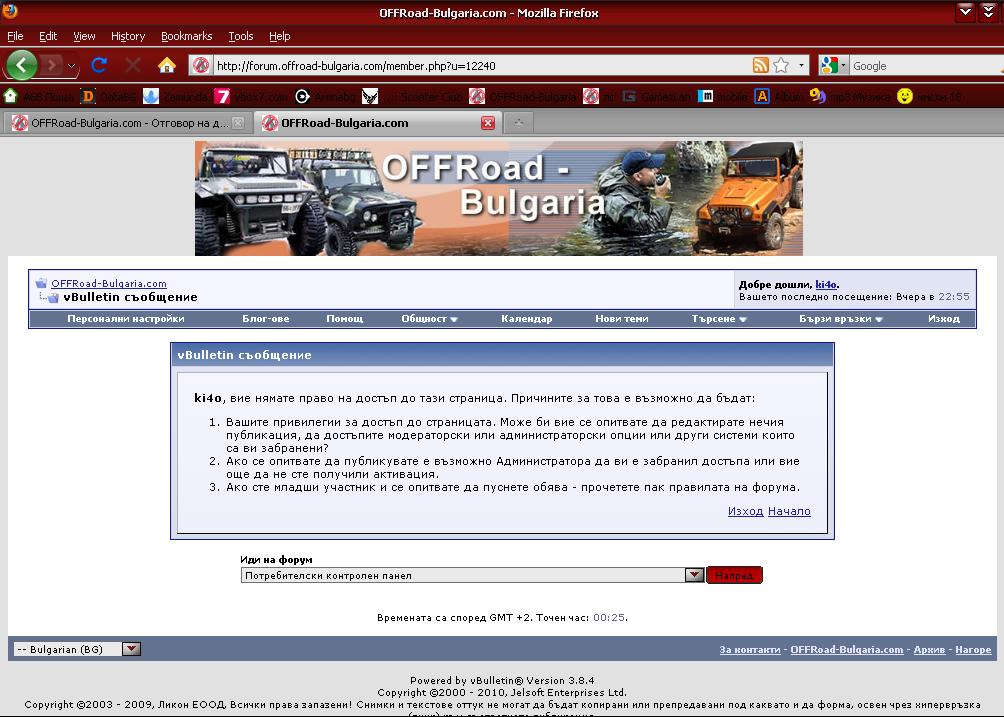Click the greyed Forward navigation arrow
Screen dimensions: 1004x717
coord(53,65)
